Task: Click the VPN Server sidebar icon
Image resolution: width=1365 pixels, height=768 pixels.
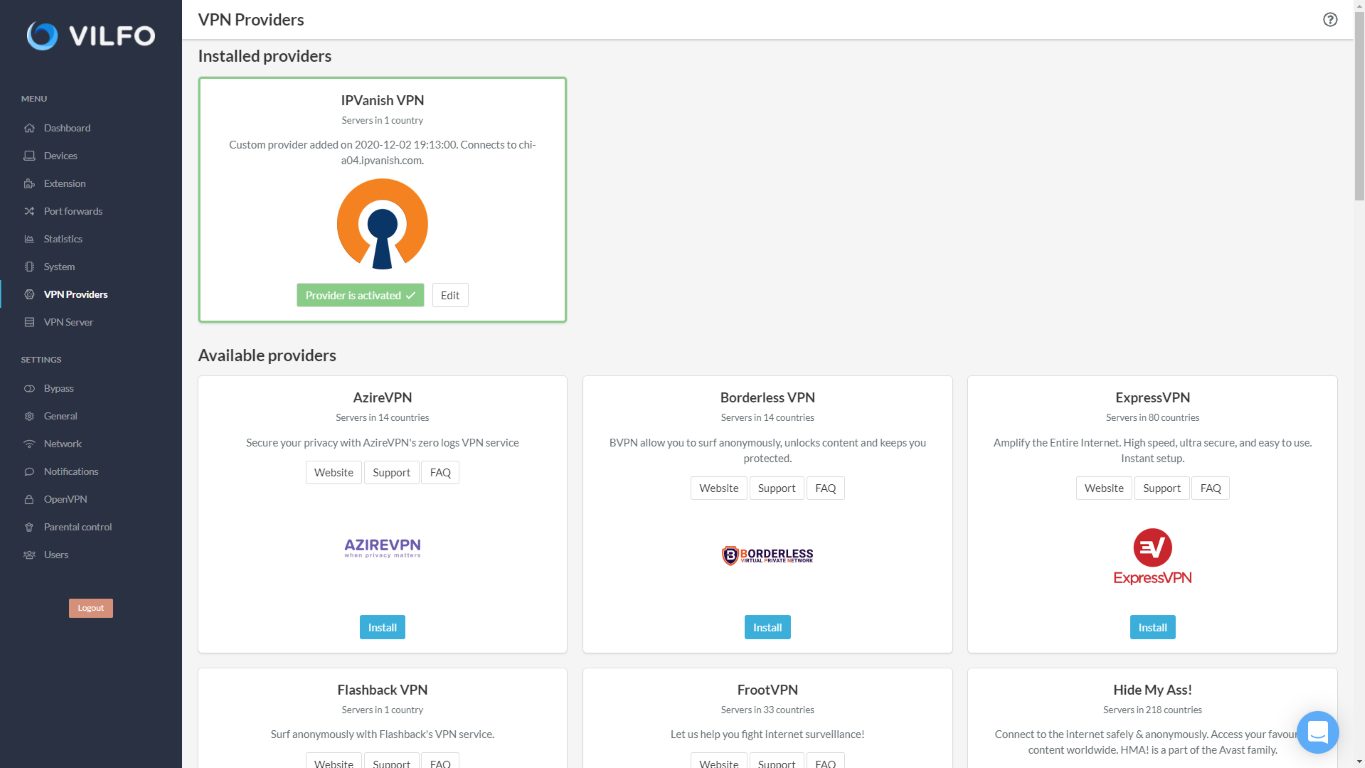Action: 30,323
